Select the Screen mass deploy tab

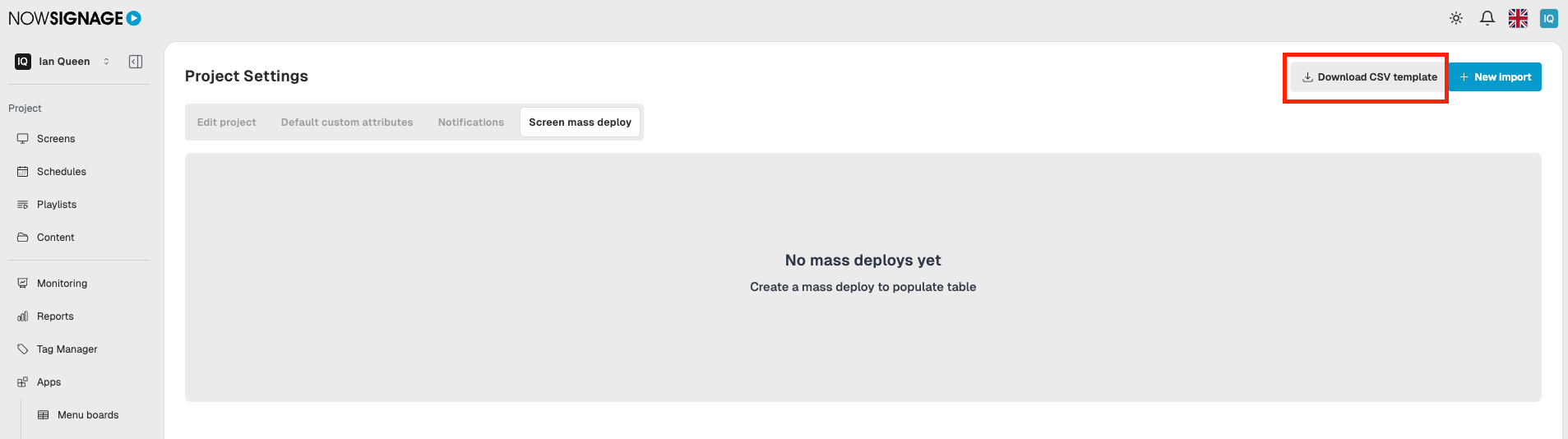(580, 122)
